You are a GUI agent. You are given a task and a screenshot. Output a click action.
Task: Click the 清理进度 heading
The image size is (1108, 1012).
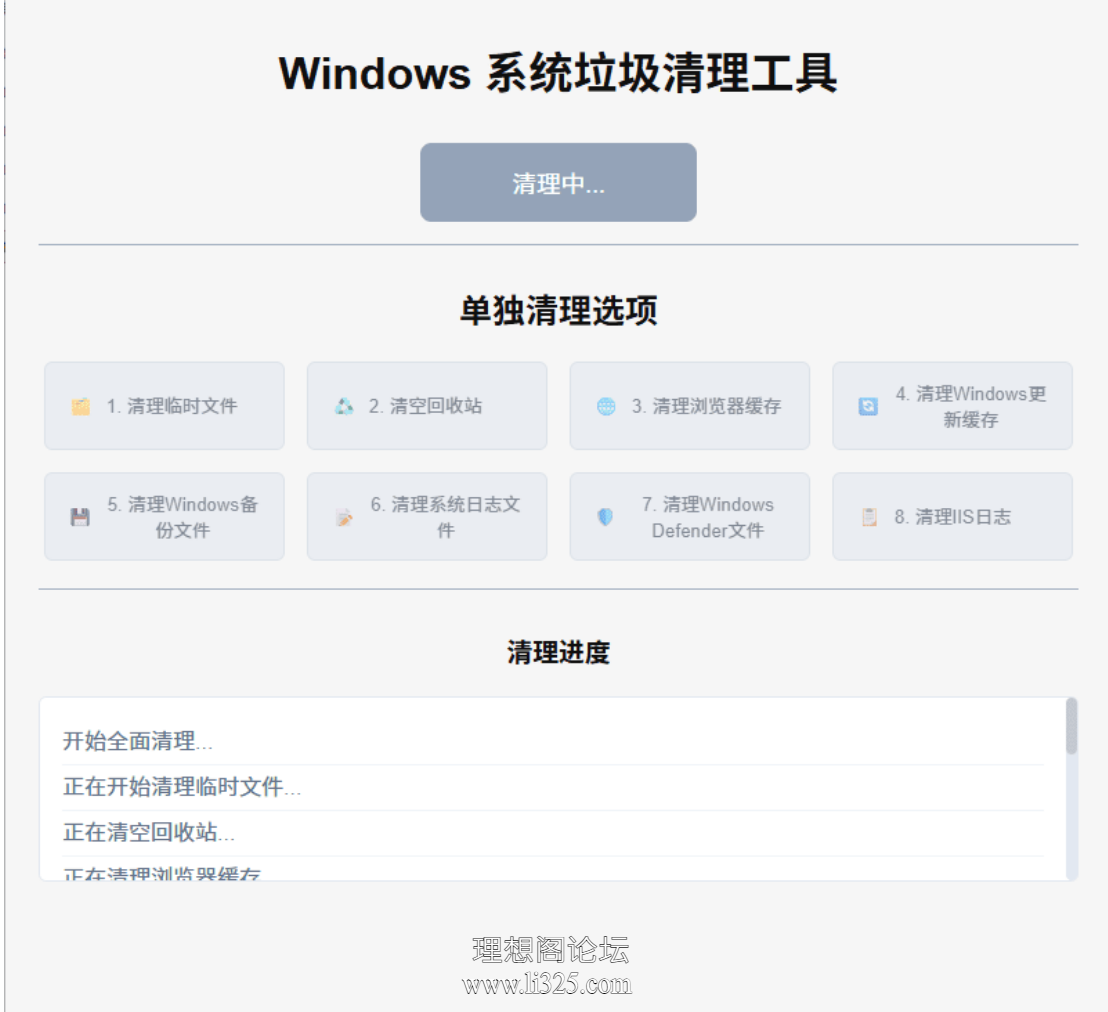tap(558, 652)
